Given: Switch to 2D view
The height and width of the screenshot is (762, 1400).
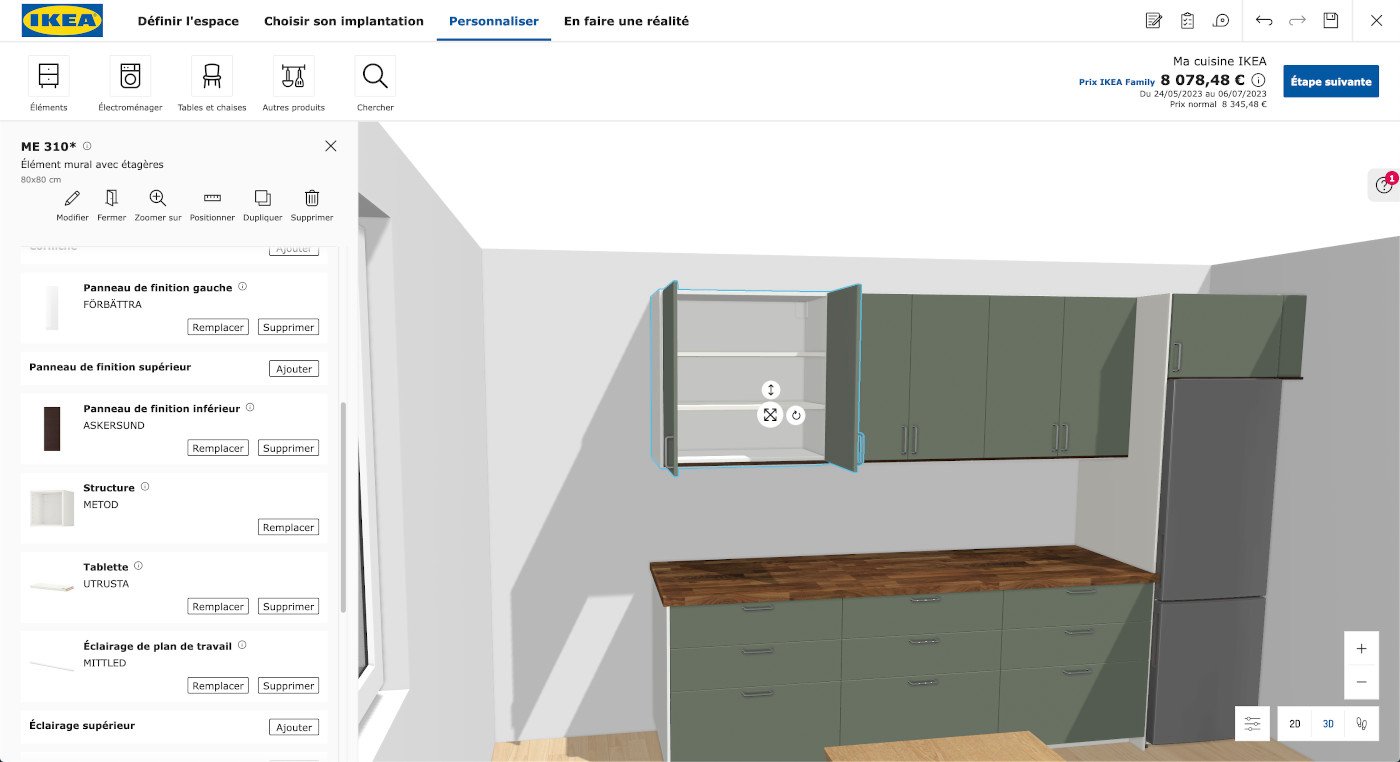Looking at the screenshot, I should [x=1295, y=723].
